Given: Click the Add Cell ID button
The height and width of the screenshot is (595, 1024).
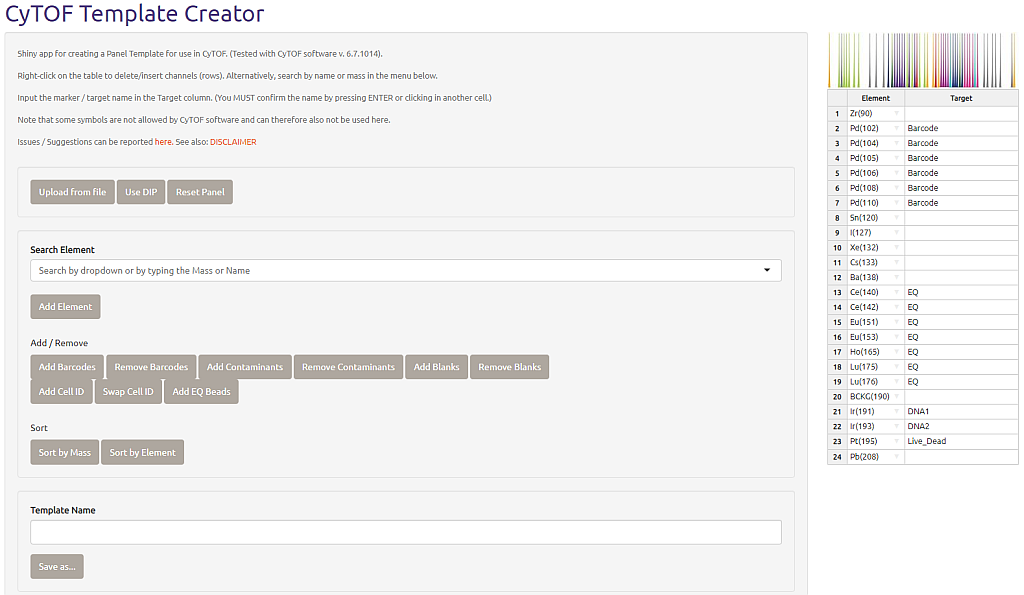Looking at the screenshot, I should point(61,392).
